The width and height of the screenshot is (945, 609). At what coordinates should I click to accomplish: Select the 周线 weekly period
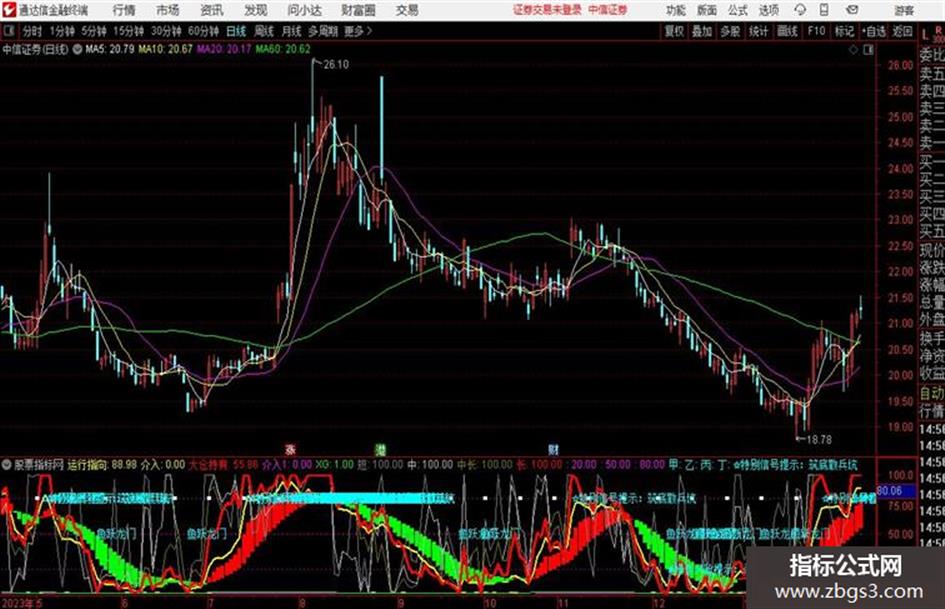click(264, 31)
